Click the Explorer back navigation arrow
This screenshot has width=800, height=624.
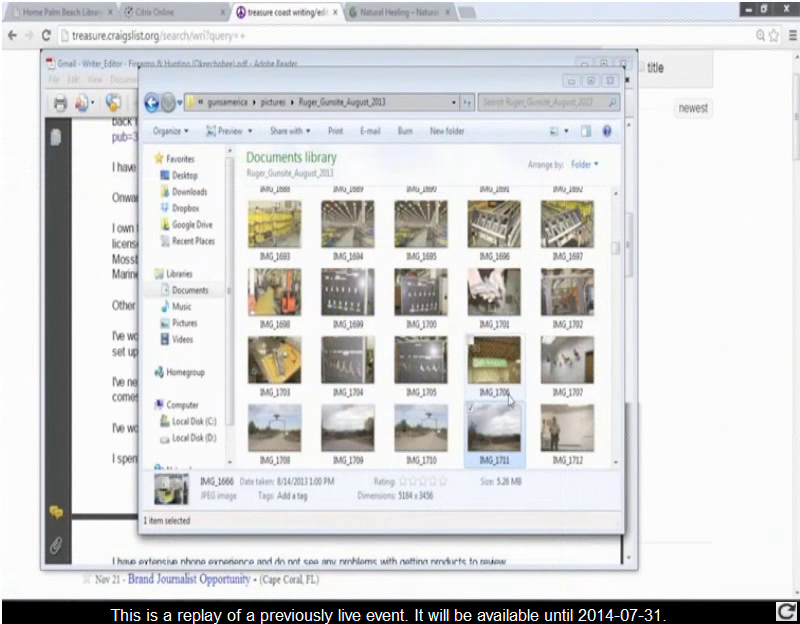tap(152, 103)
